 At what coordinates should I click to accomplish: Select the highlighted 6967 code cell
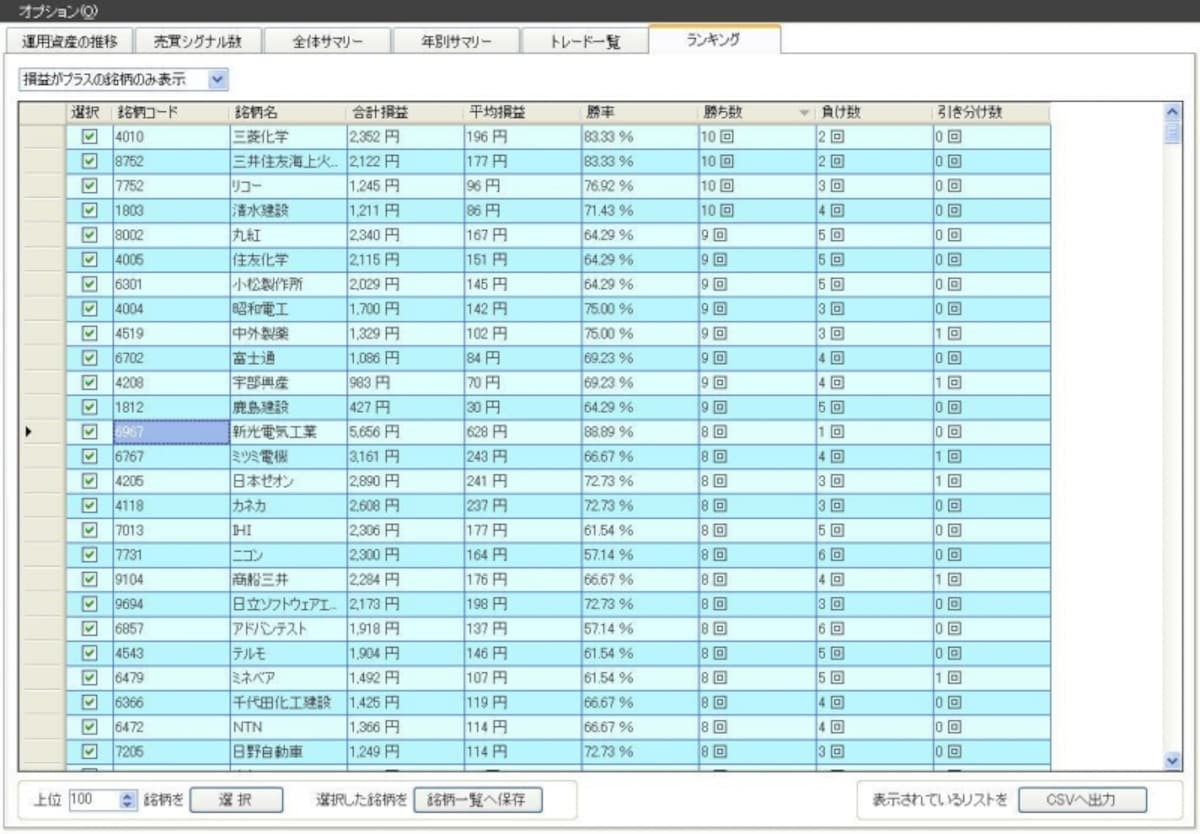(x=171, y=431)
